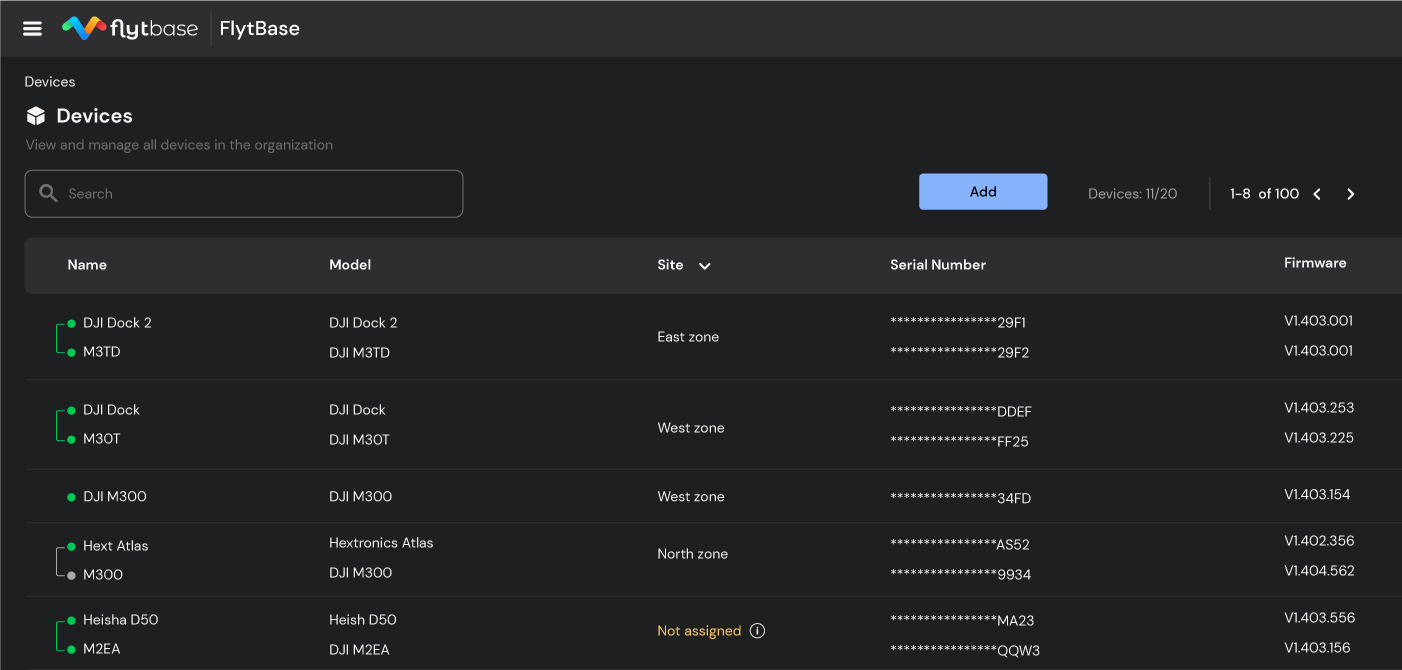Go to the previous page of devices

(x=1317, y=194)
